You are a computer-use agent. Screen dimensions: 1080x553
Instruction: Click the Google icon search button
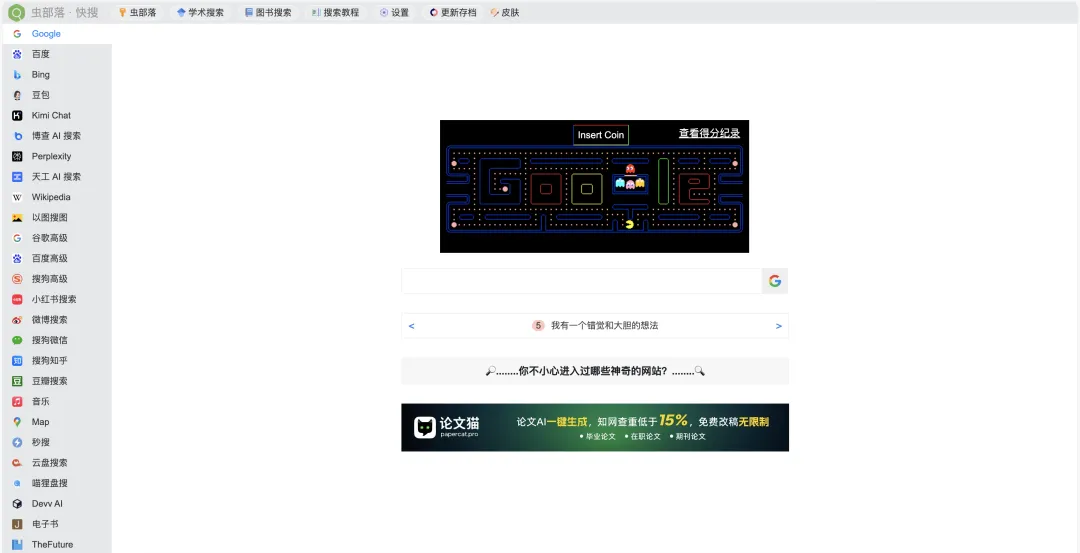774,281
